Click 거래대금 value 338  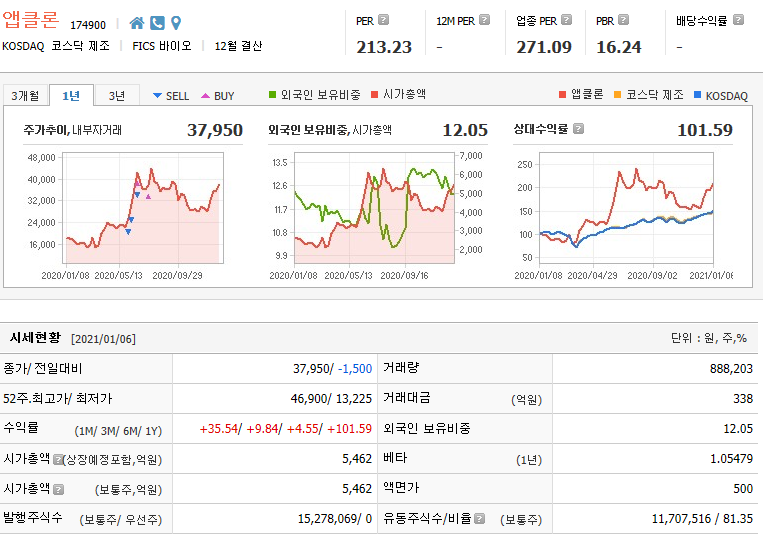743,399
